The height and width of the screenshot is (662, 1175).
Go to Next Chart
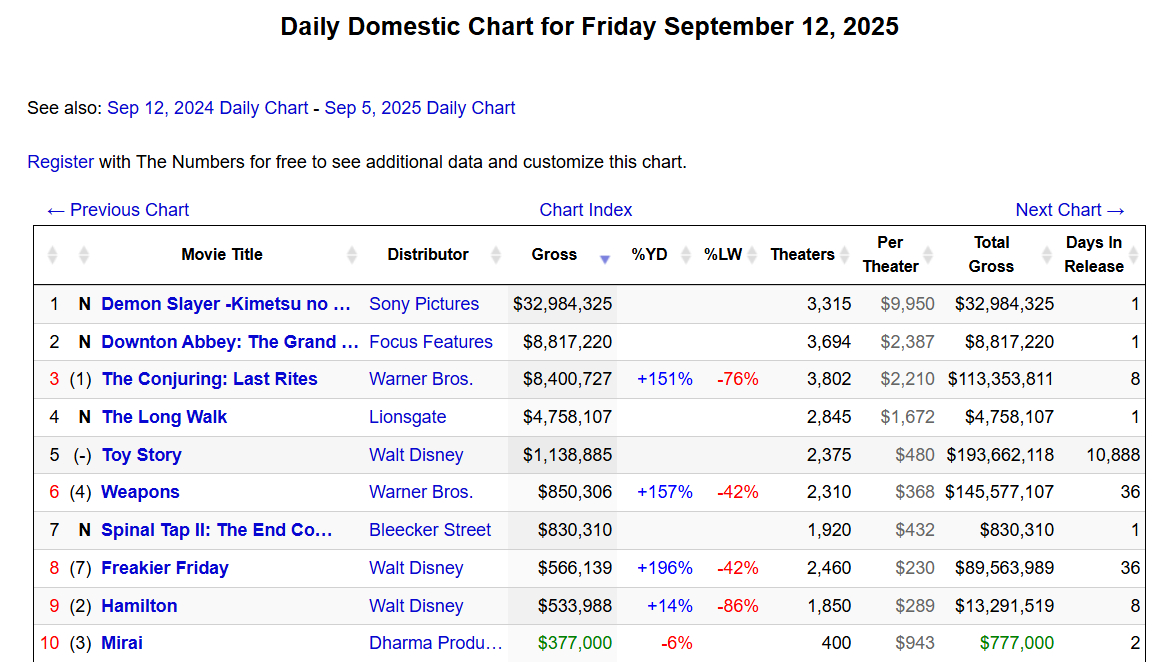pyautogui.click(x=1070, y=210)
